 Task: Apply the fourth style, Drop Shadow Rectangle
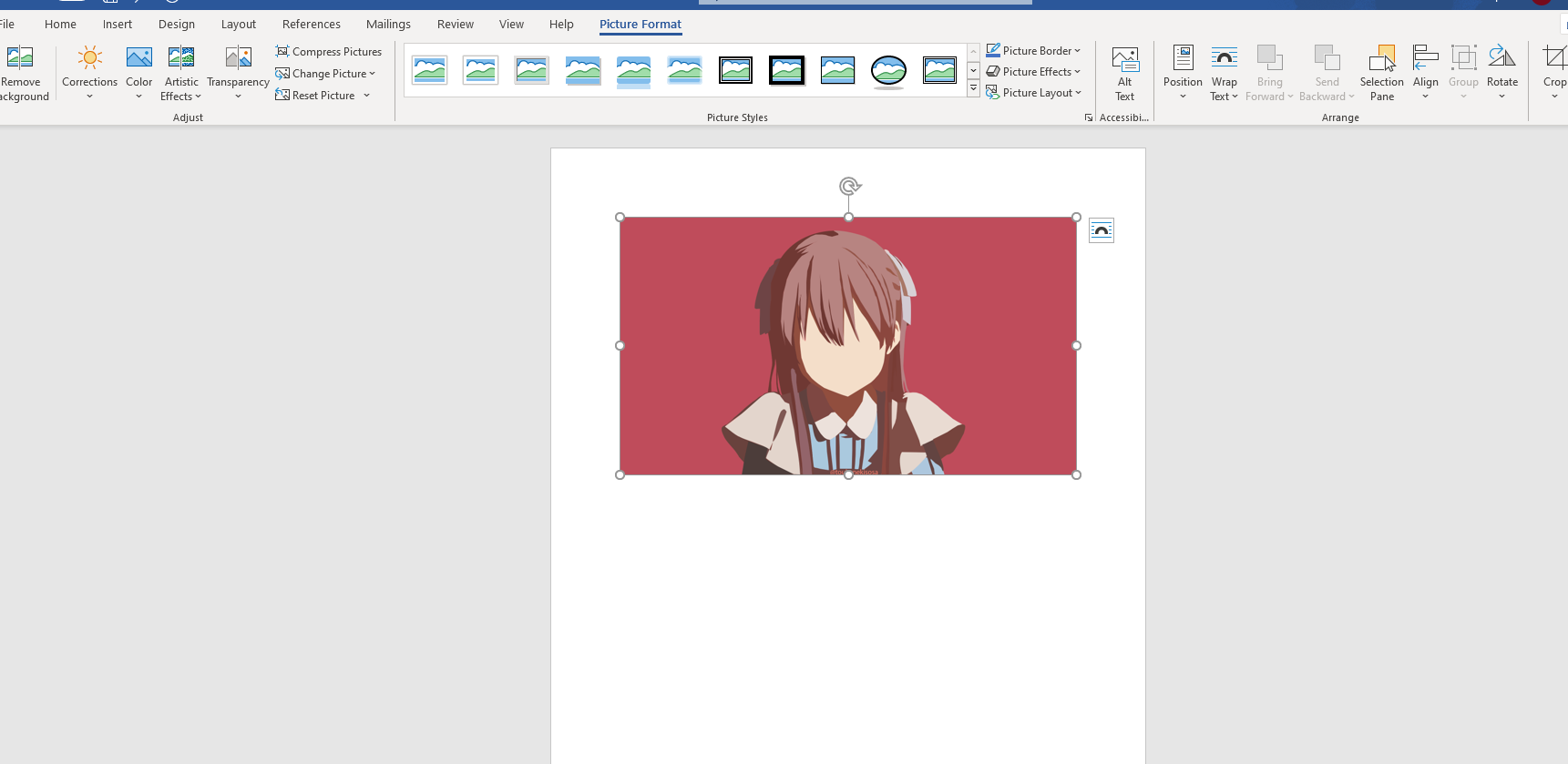582,70
